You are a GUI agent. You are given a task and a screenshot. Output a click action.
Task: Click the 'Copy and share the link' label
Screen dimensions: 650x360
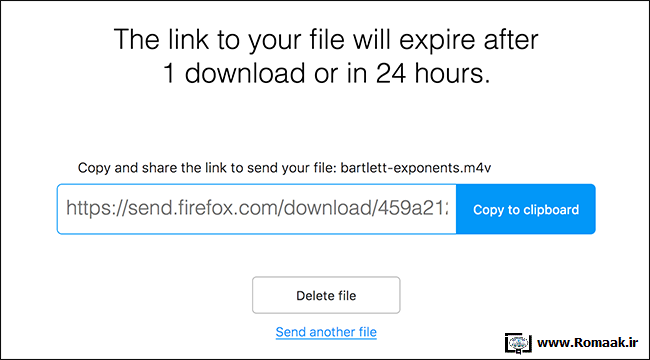[207, 168]
